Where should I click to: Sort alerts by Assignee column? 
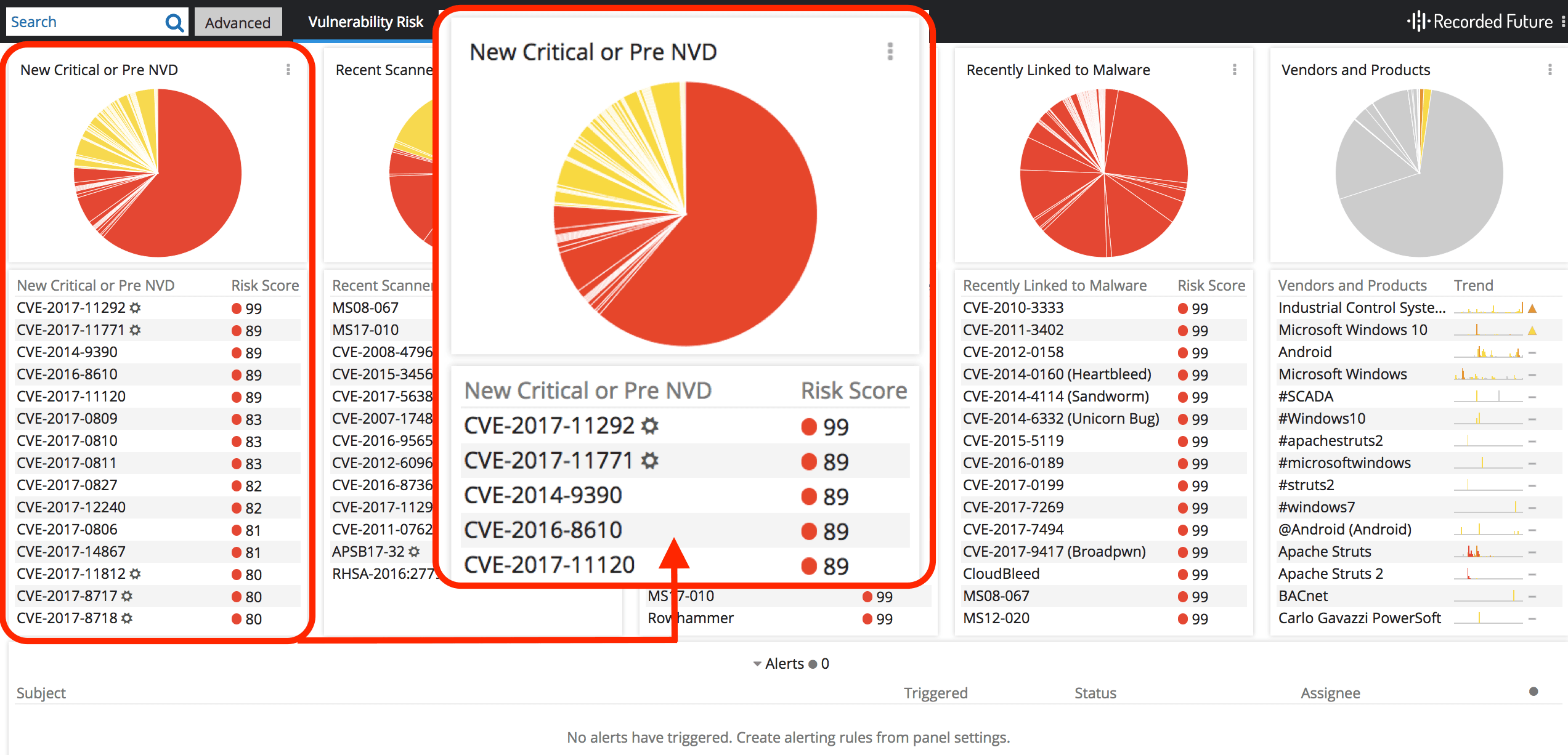[1330, 693]
